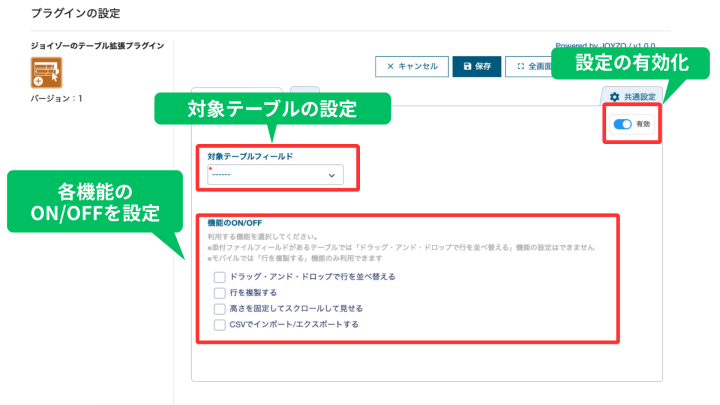Screen dimensions: 720x405
Task: Save settings with the 保存 button
Action: pyautogui.click(x=477, y=66)
